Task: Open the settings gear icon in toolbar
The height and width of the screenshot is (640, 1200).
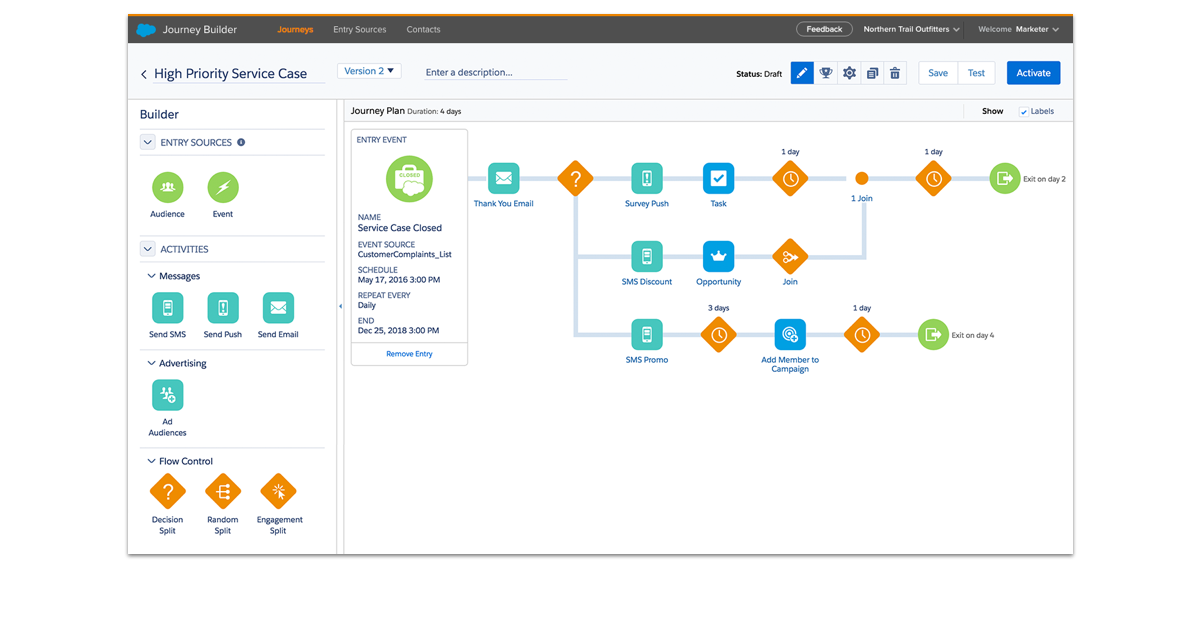Action: [849, 73]
